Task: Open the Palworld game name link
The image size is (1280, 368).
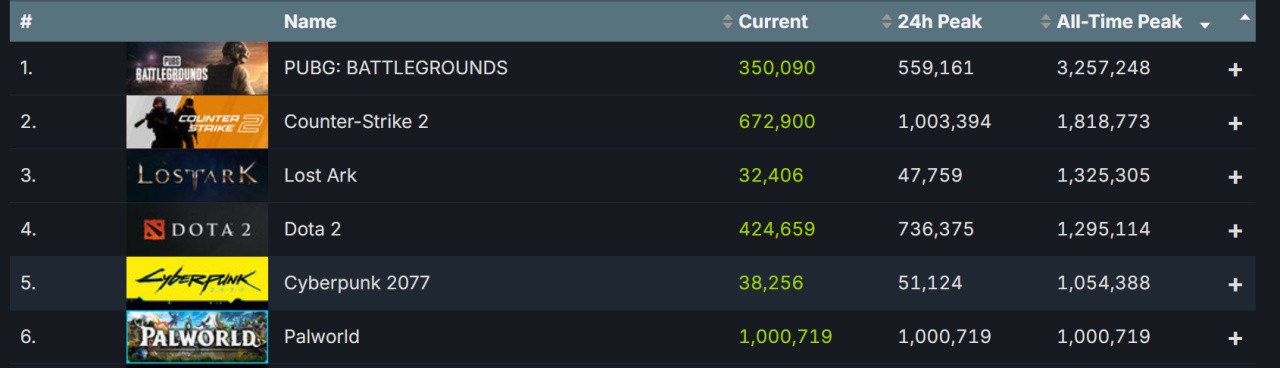Action: click(x=322, y=337)
